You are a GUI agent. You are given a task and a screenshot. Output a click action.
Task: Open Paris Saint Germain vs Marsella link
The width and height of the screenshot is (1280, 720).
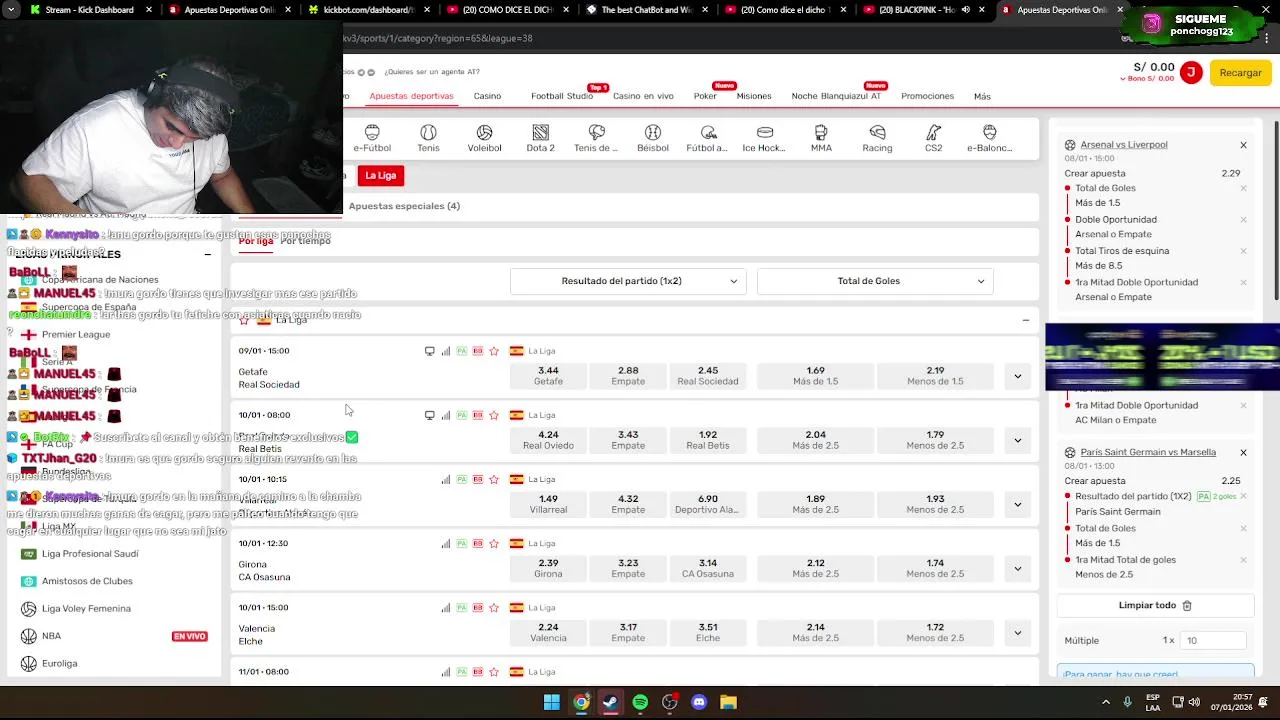pyautogui.click(x=1148, y=452)
